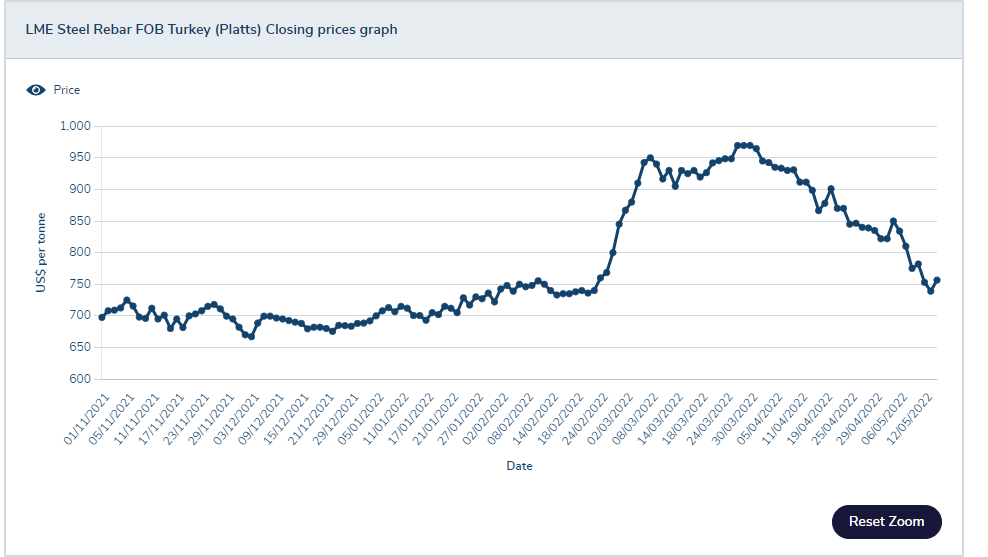
Task: Click the 24/02/2022 date label
Action: pos(585,420)
